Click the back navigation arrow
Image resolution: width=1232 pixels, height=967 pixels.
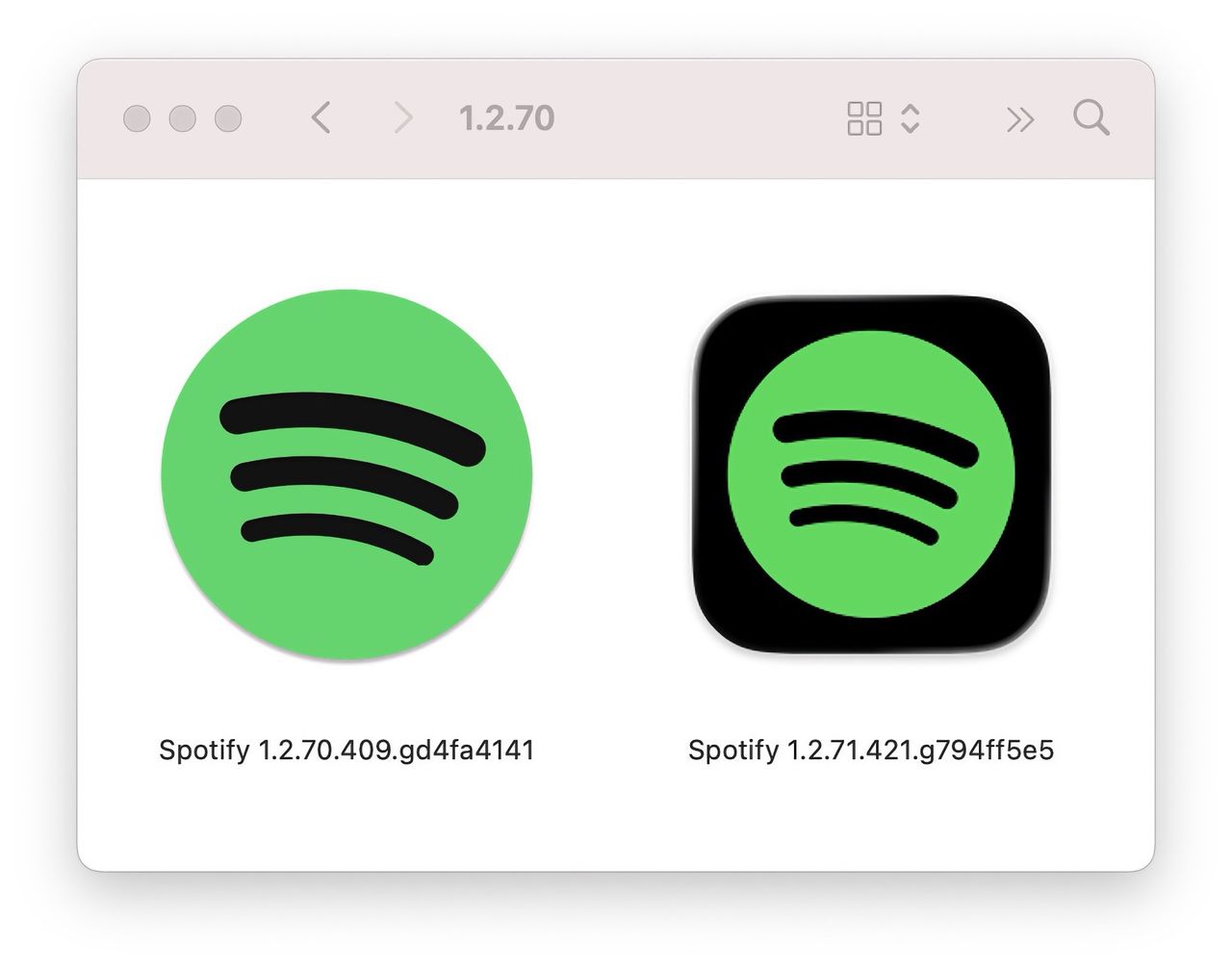(x=321, y=118)
